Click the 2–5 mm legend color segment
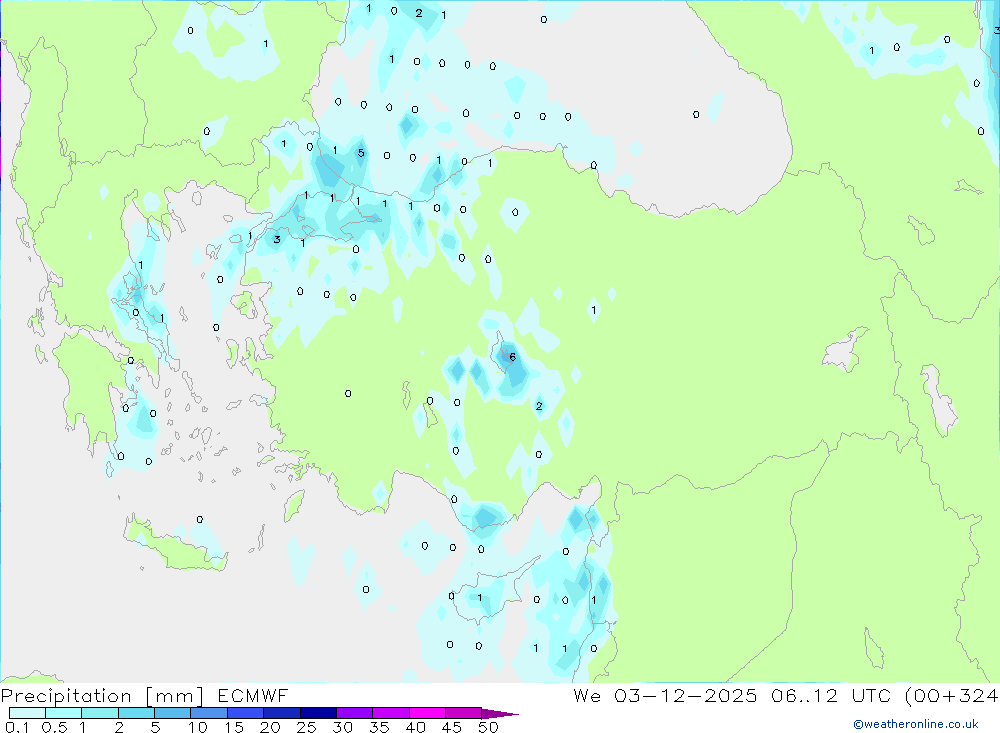1000x733 pixels. tap(136, 713)
